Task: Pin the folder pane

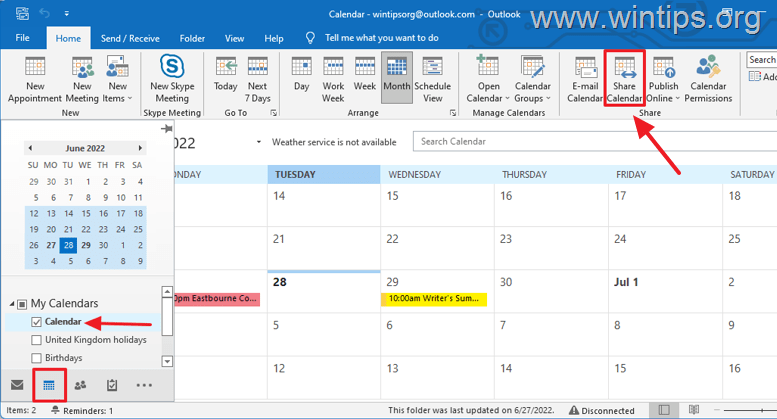Action: click(x=166, y=129)
